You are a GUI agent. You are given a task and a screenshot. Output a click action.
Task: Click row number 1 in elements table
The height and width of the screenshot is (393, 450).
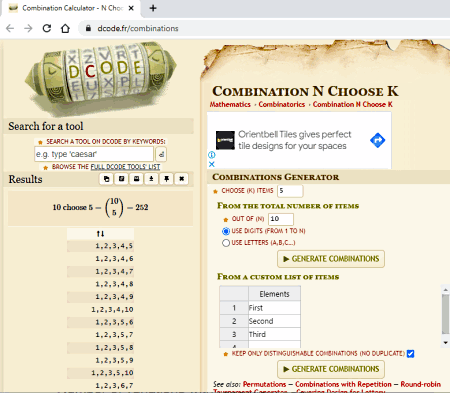pyautogui.click(x=234, y=308)
